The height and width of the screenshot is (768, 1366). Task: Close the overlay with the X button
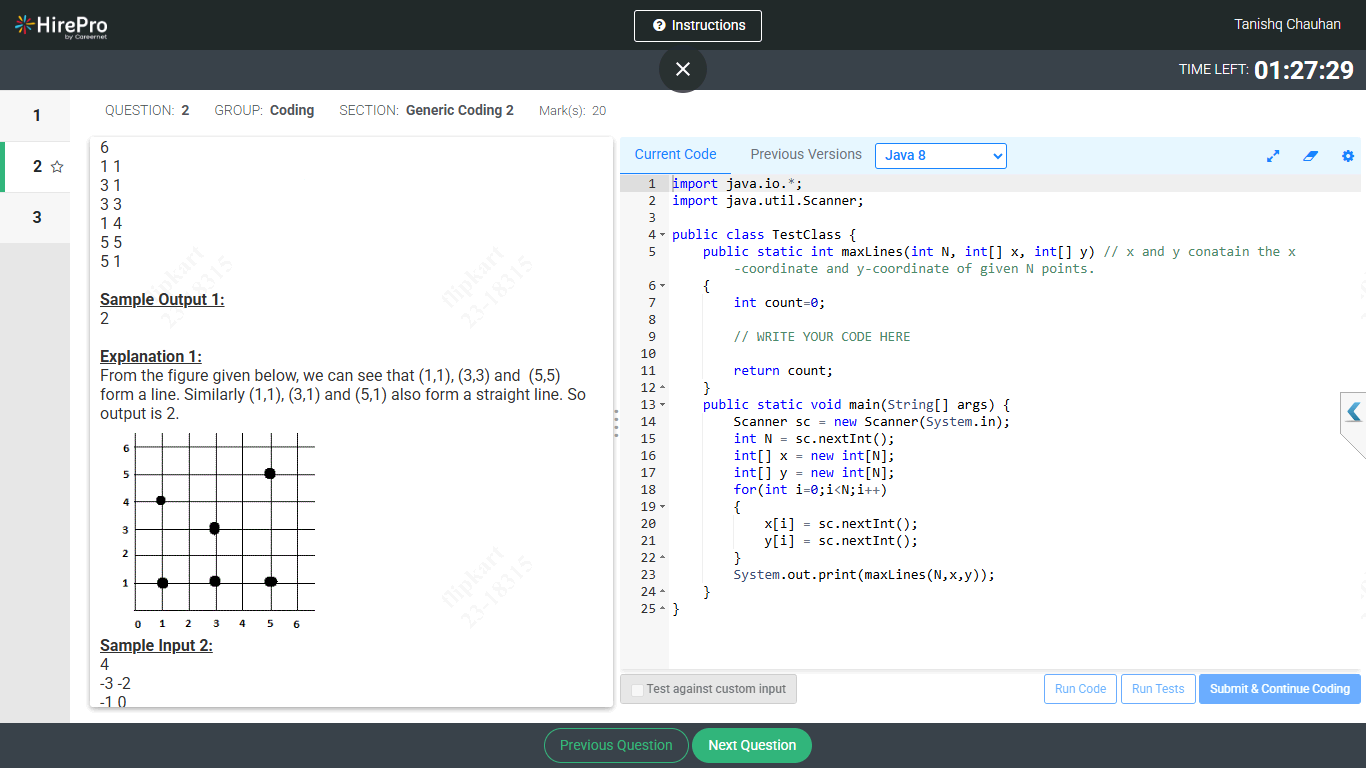pos(683,69)
